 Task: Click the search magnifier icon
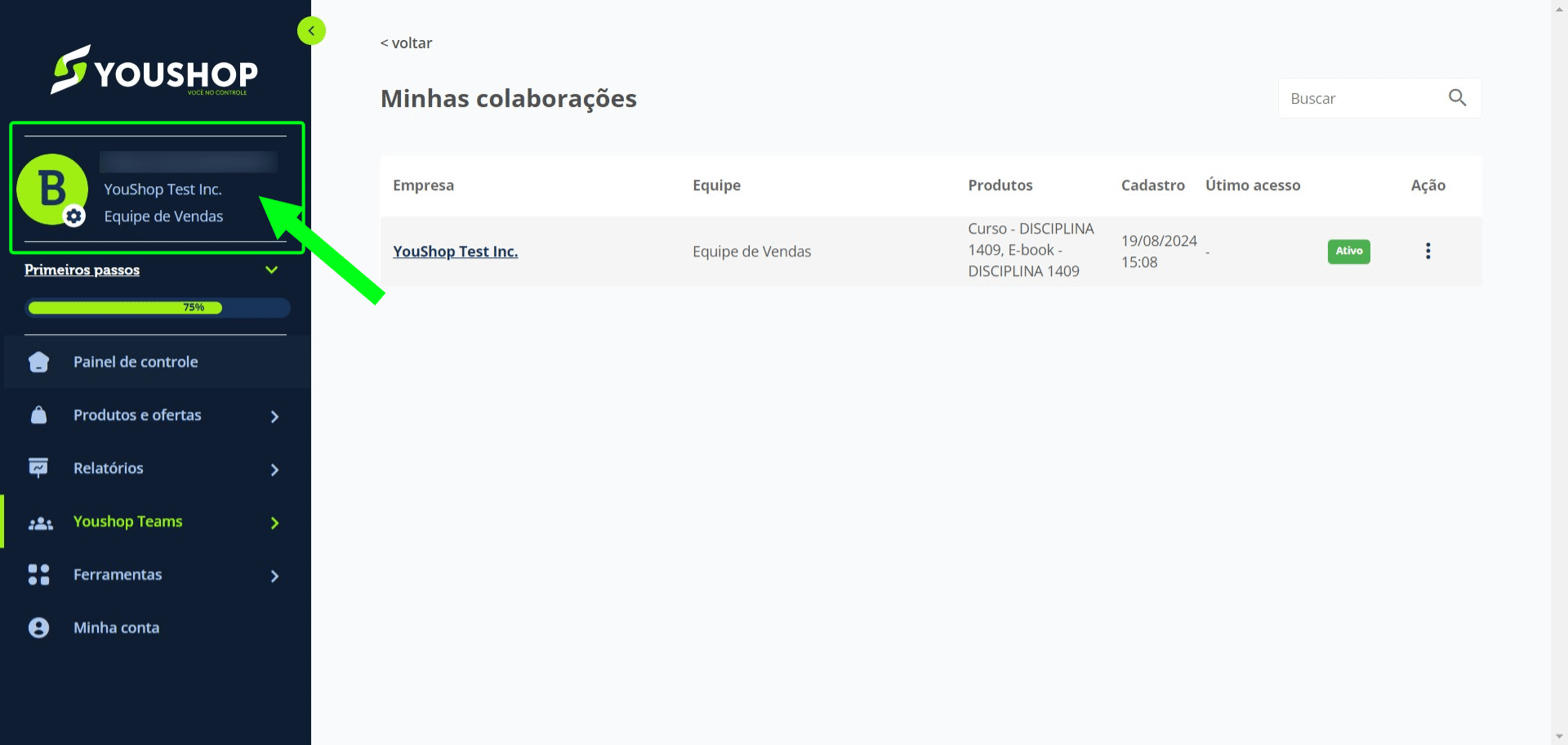tap(1457, 98)
